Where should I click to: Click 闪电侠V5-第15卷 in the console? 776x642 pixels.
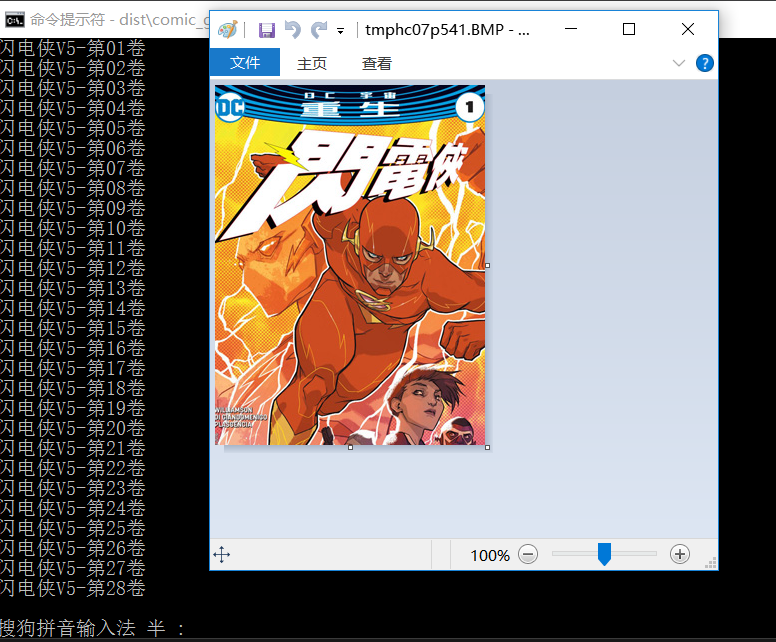pos(73,329)
